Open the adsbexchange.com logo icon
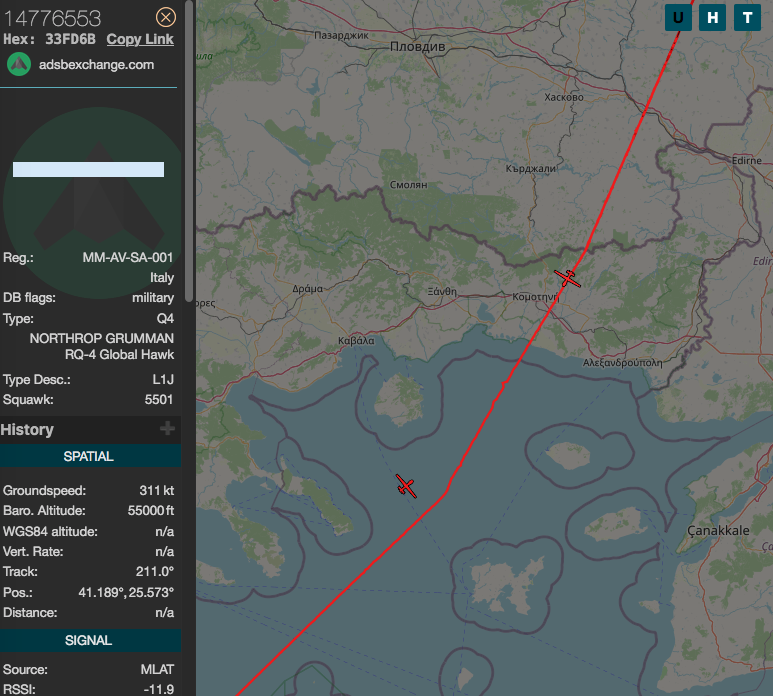773x696 pixels. [19, 65]
